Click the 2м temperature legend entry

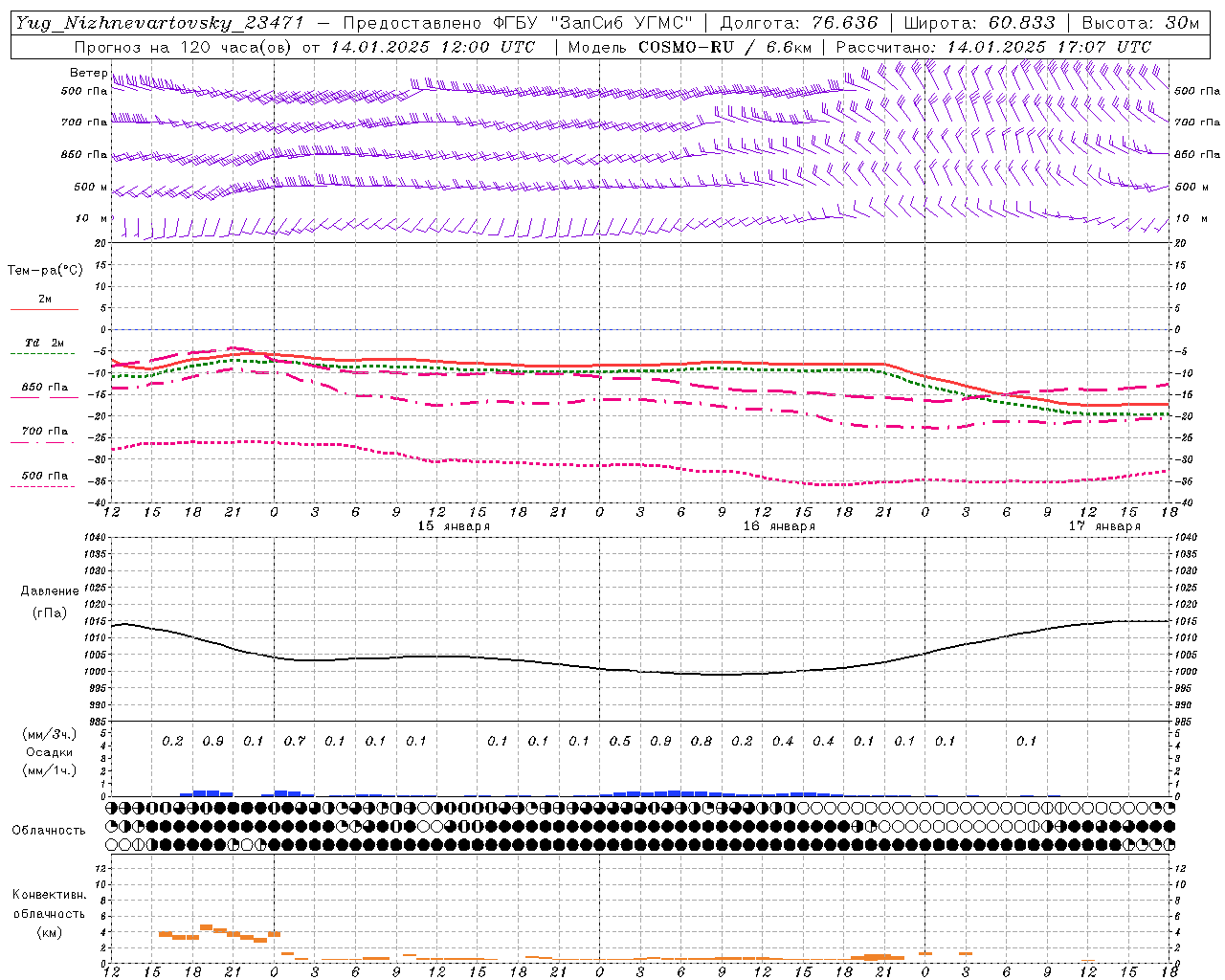(x=45, y=300)
